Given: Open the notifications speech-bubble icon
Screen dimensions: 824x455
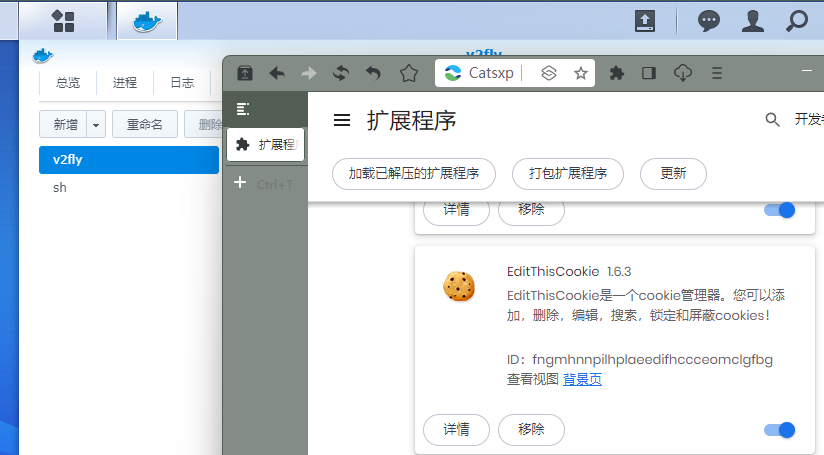Looking at the screenshot, I should tap(708, 21).
